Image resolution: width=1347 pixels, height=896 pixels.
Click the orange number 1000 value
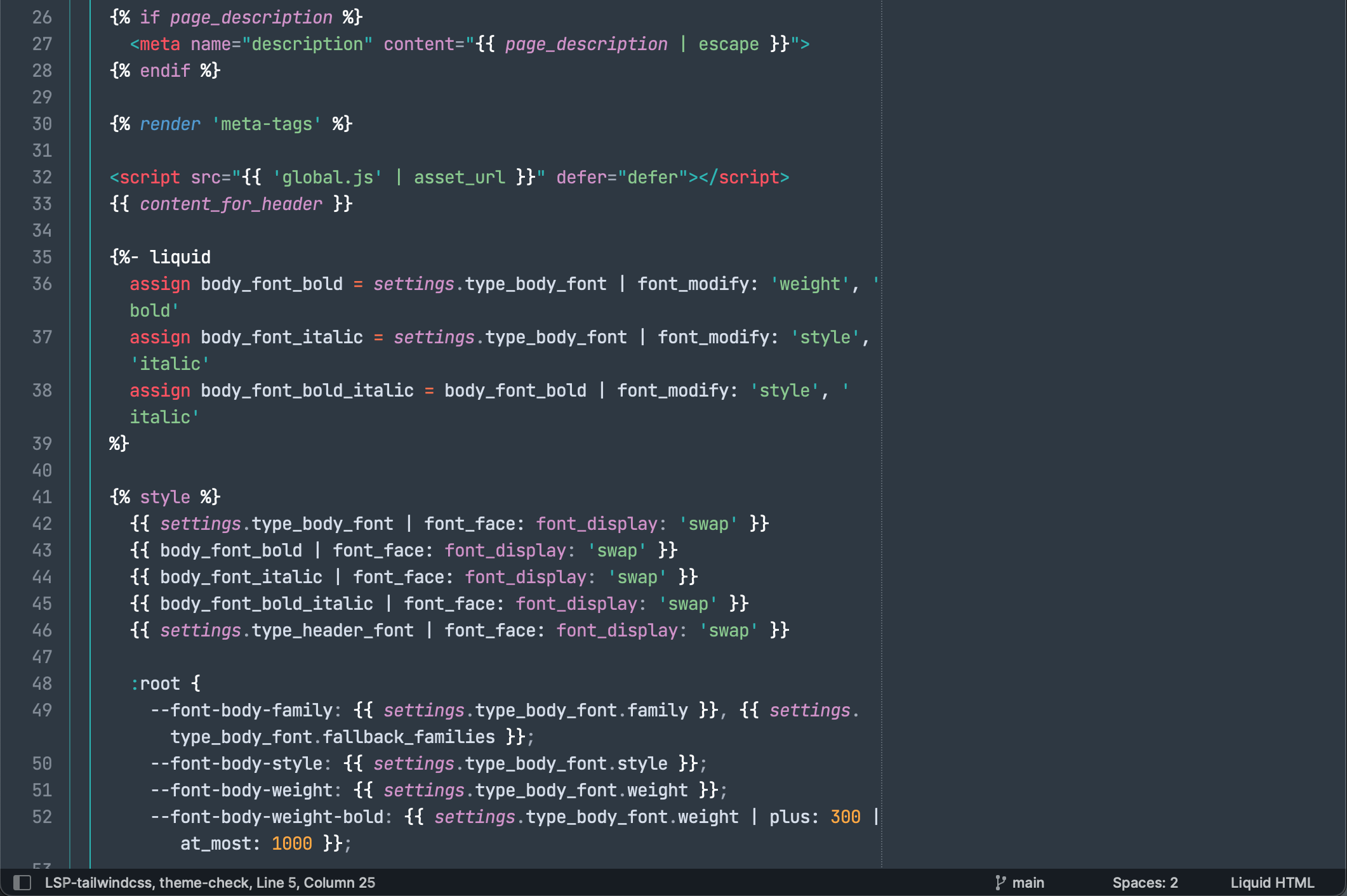(291, 843)
